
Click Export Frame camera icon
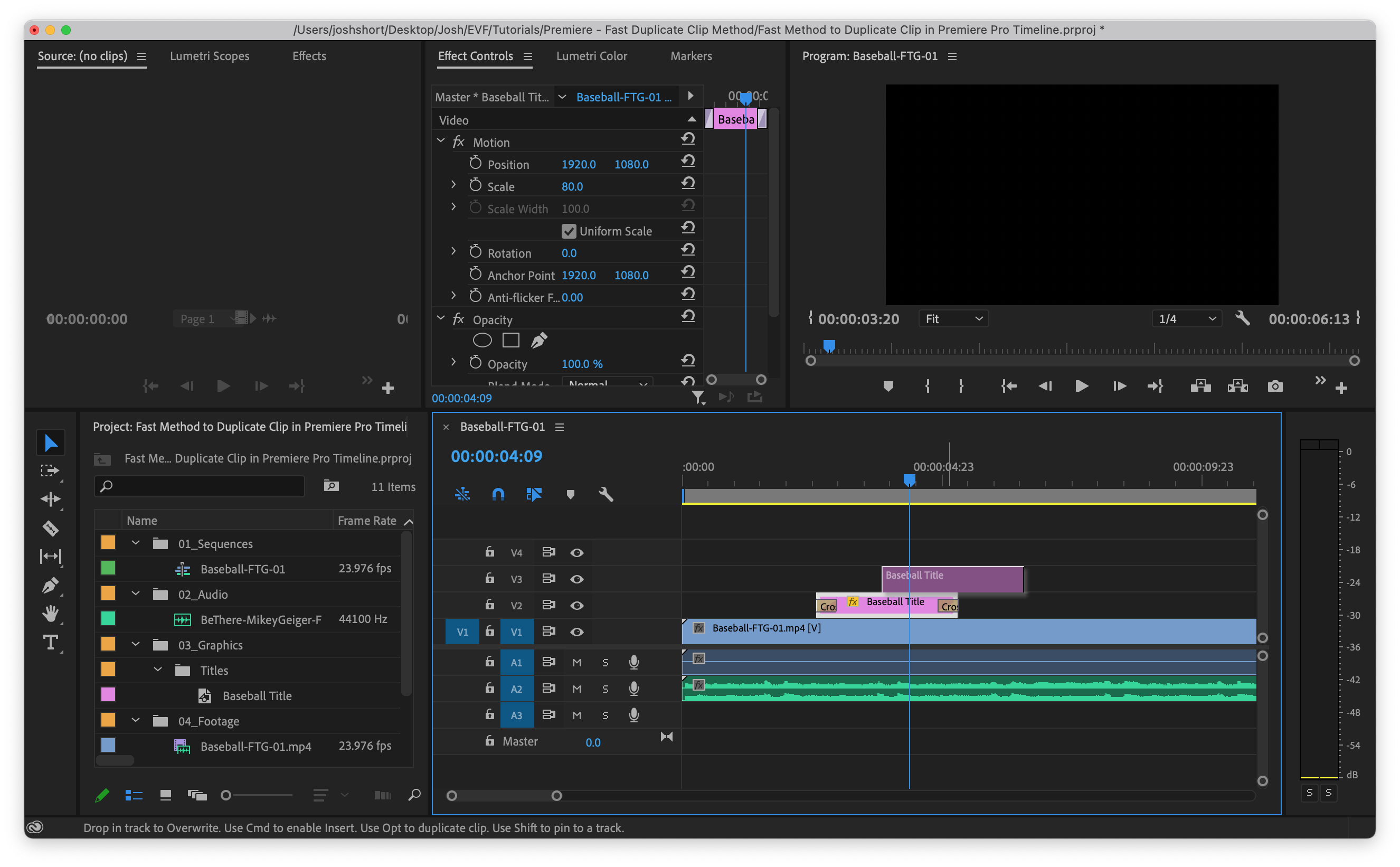[x=1275, y=386]
